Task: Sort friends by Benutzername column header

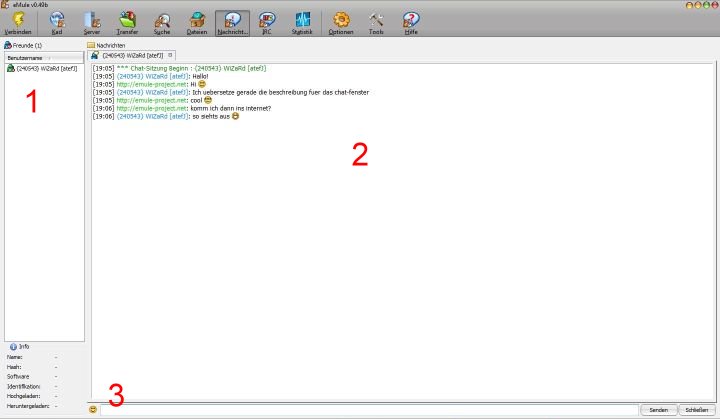Action: (x=42, y=58)
